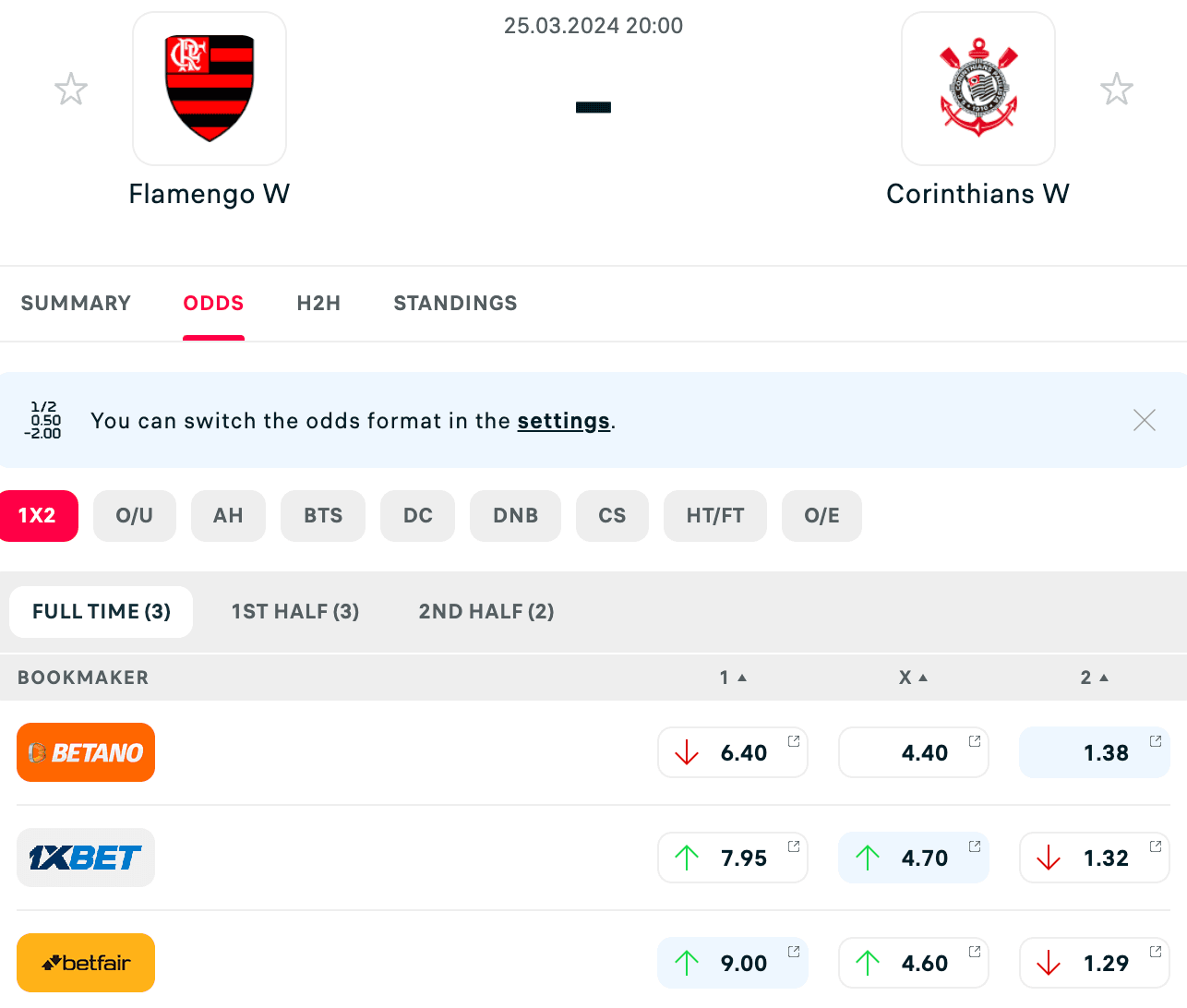The height and width of the screenshot is (1008, 1187).
Task: Open external link icon on Betfair 9.00 odds
Action: point(794,951)
